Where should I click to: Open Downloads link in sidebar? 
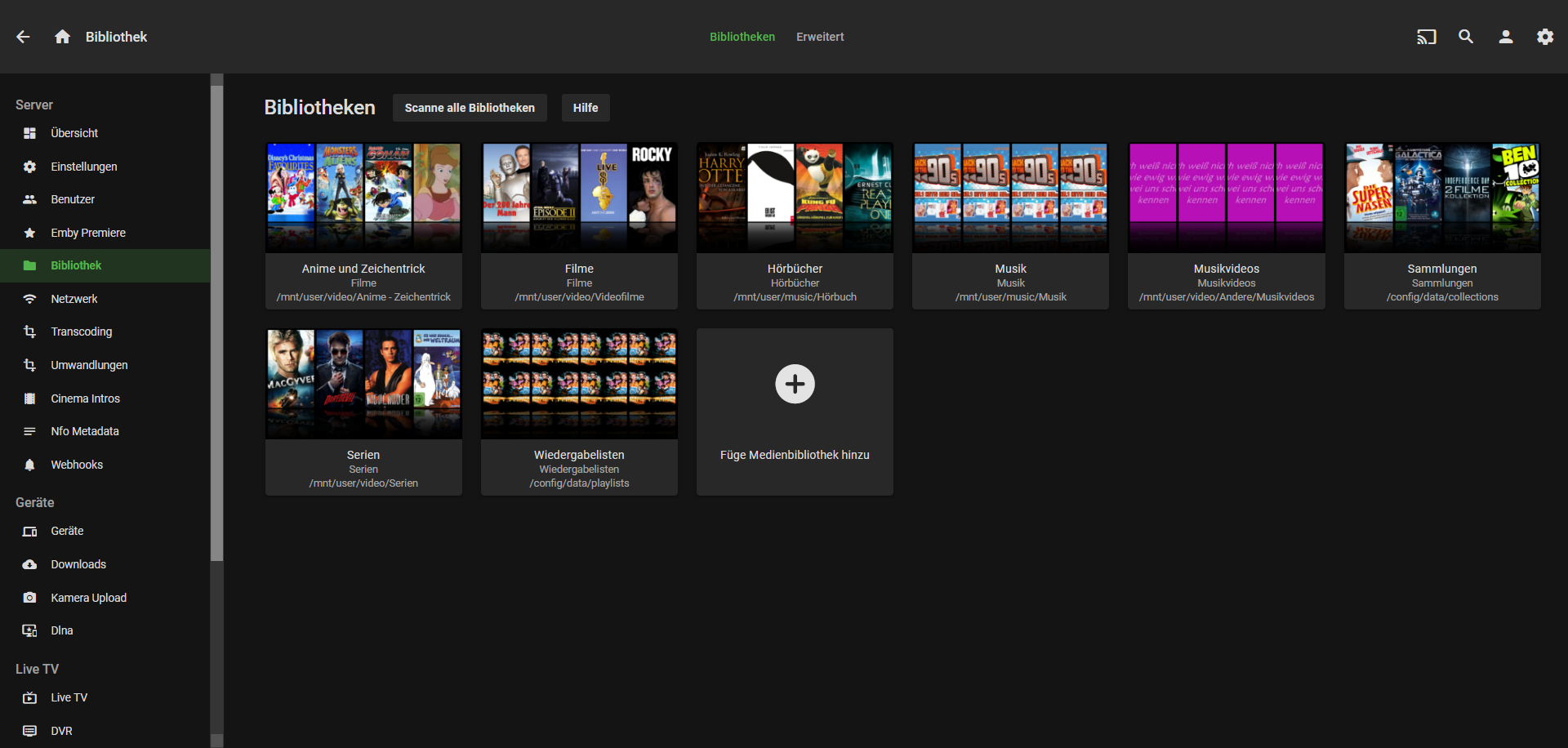pos(105,564)
